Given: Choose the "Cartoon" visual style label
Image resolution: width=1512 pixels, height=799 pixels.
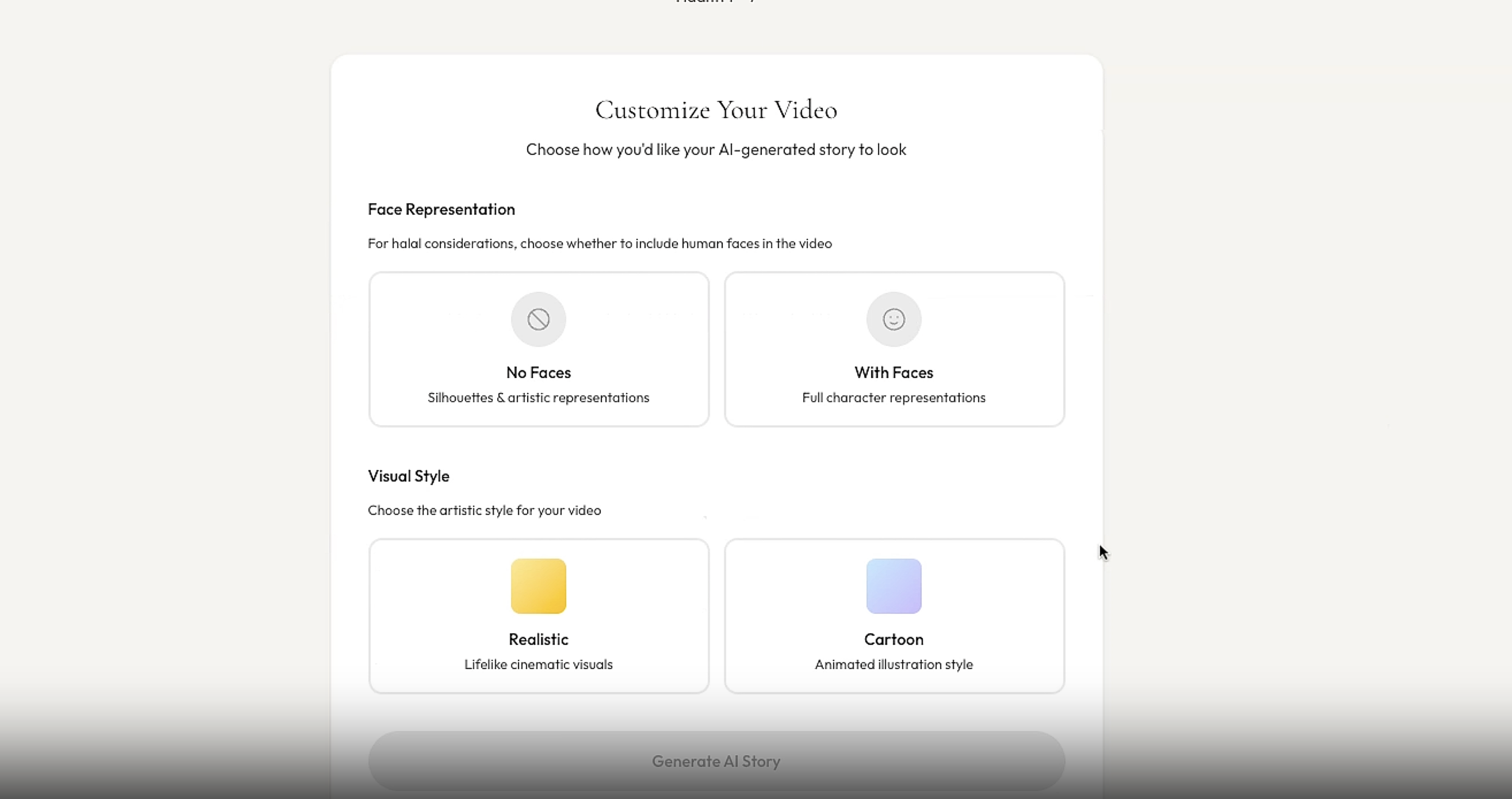Looking at the screenshot, I should [x=894, y=640].
